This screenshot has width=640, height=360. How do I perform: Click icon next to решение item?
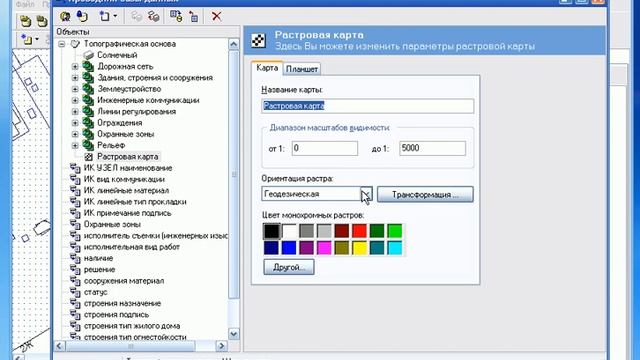pos(75,269)
